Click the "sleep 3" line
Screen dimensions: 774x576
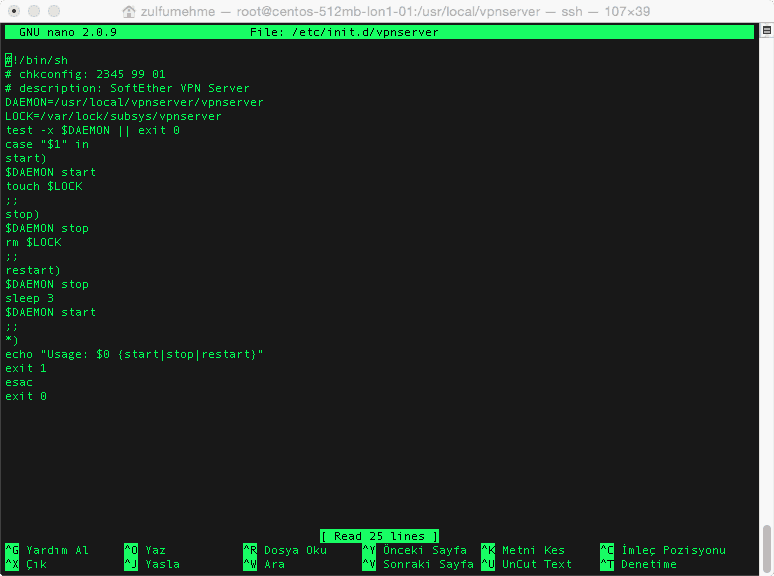30,298
